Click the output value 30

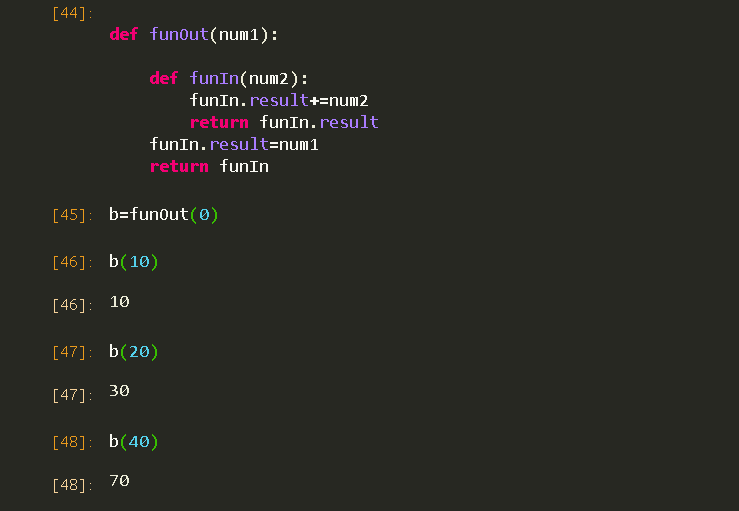(119, 391)
